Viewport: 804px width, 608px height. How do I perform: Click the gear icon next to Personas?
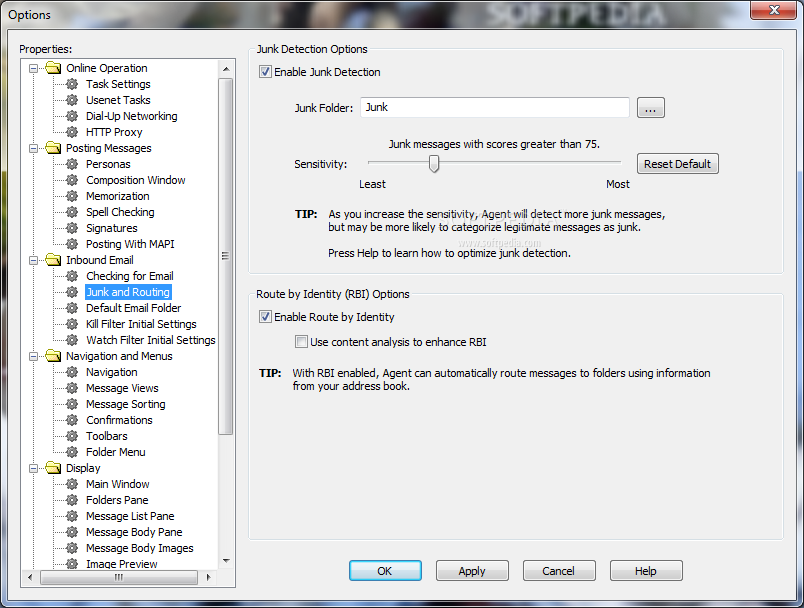point(72,164)
